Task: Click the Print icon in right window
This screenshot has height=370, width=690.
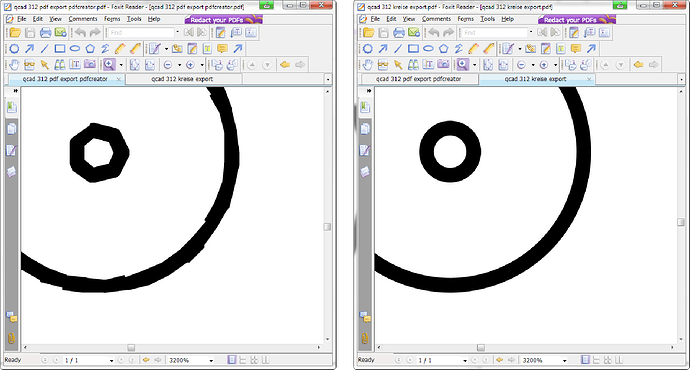Action: click(399, 33)
